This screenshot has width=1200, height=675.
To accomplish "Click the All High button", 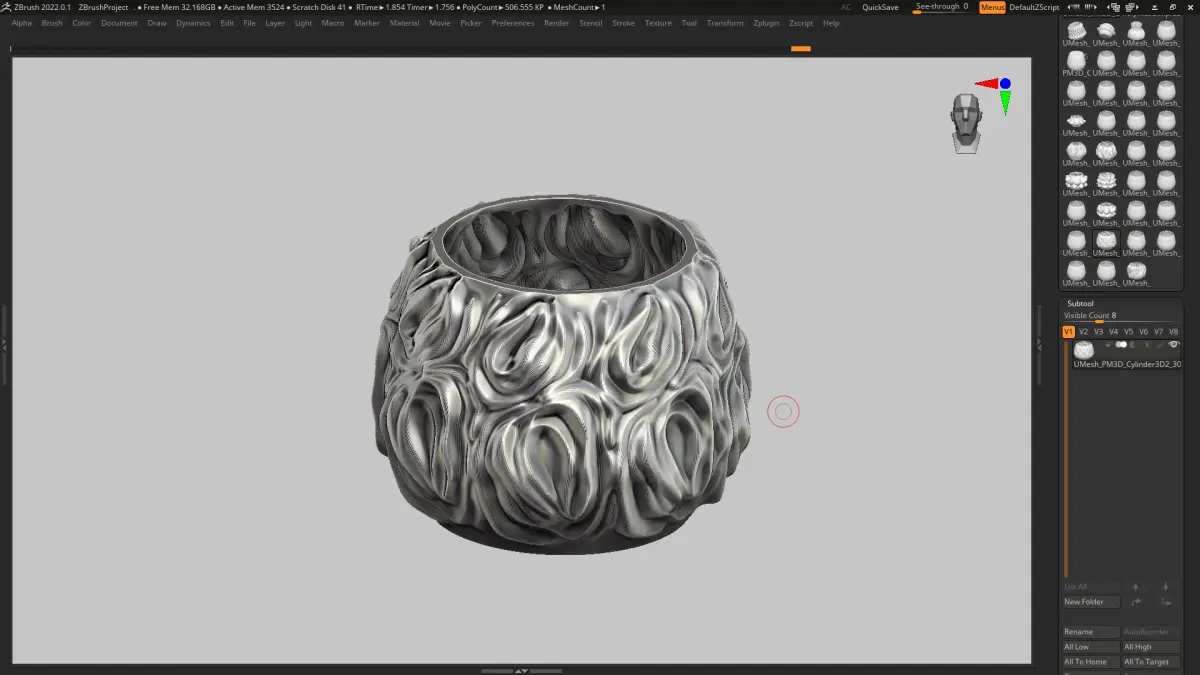I will click(x=1151, y=647).
